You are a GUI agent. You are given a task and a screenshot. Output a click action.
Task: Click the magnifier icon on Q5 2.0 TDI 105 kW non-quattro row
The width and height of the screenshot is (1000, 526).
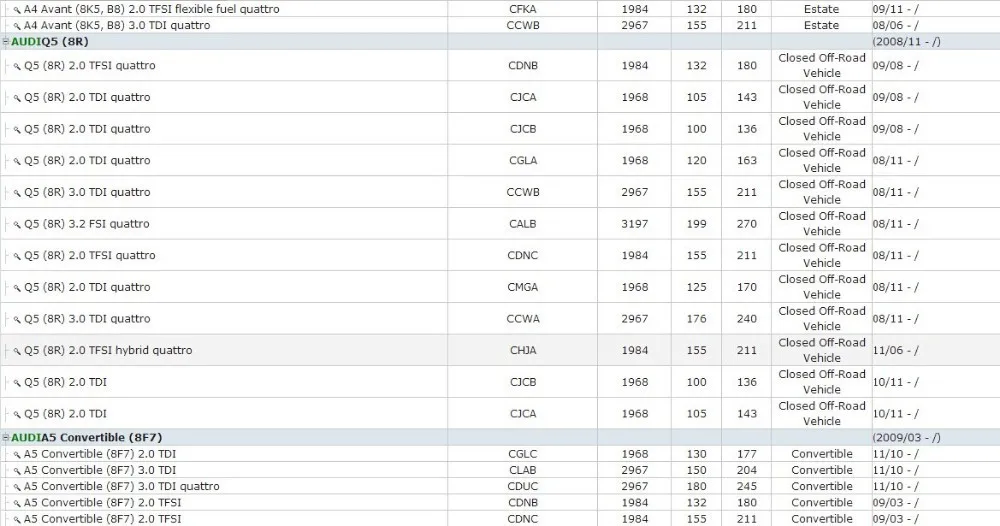click(x=17, y=414)
